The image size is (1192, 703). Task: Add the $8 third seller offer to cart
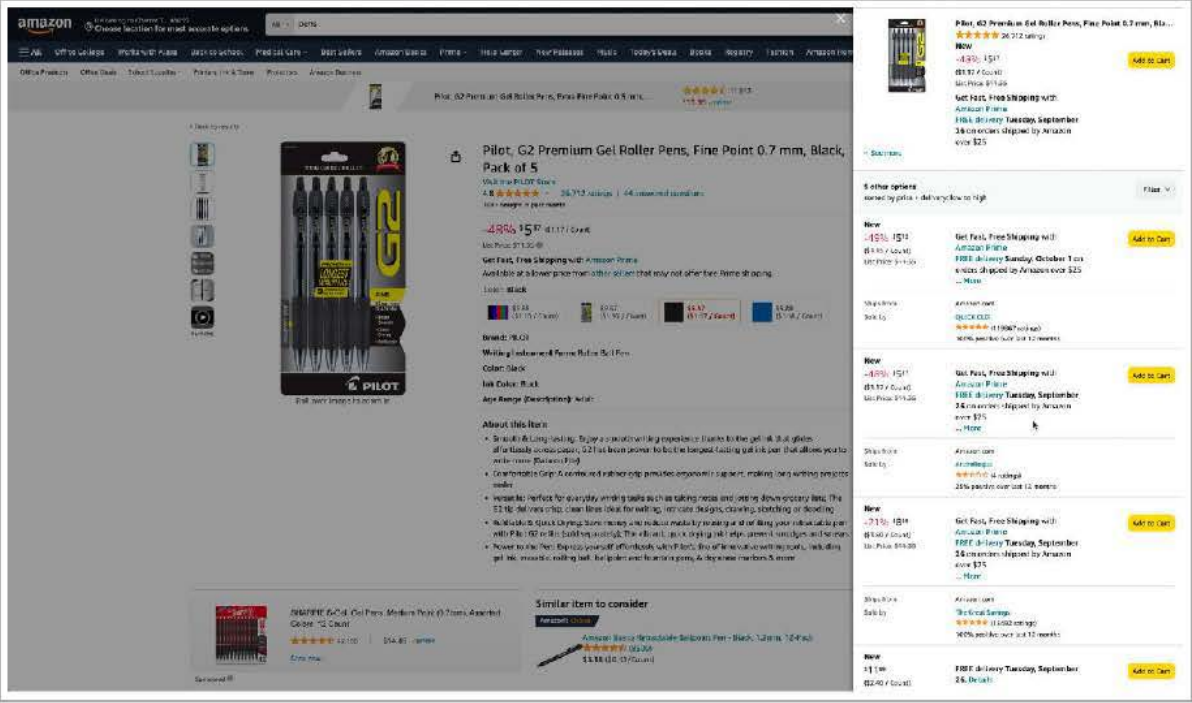tap(1151, 523)
